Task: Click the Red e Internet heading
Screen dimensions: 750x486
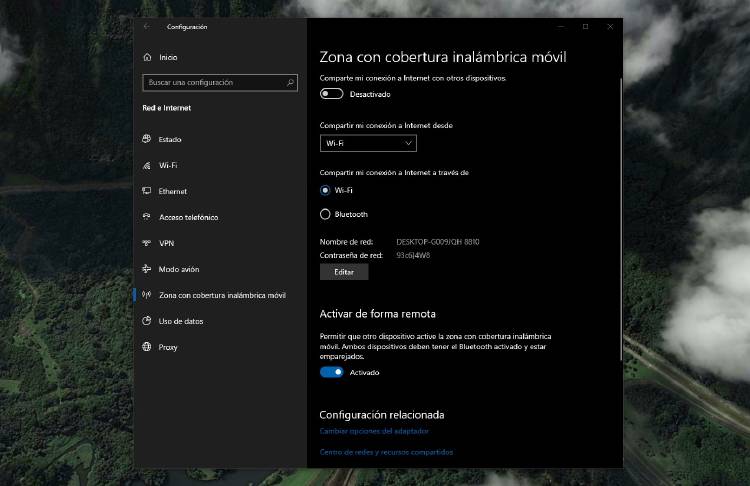Action: (166, 108)
